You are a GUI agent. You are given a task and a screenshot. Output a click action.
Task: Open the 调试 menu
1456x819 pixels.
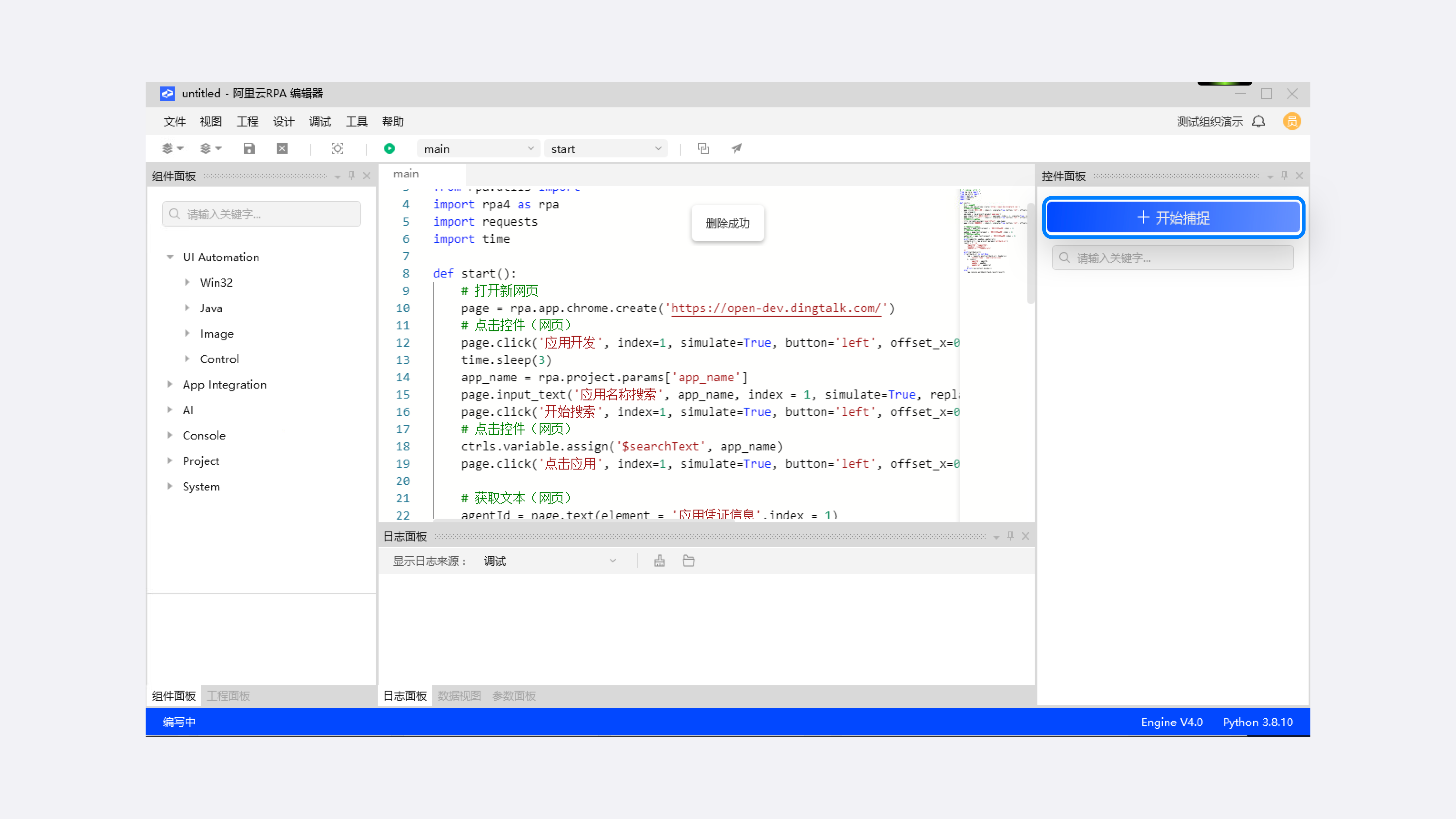click(x=320, y=122)
